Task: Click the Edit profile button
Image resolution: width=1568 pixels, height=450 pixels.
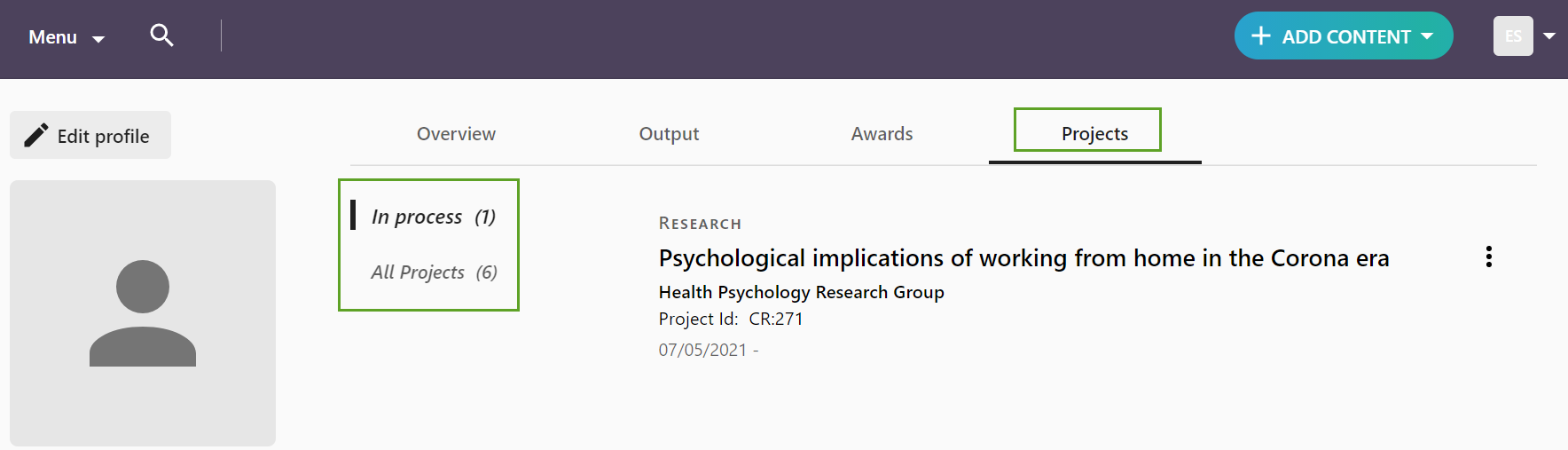Action: 90,136
